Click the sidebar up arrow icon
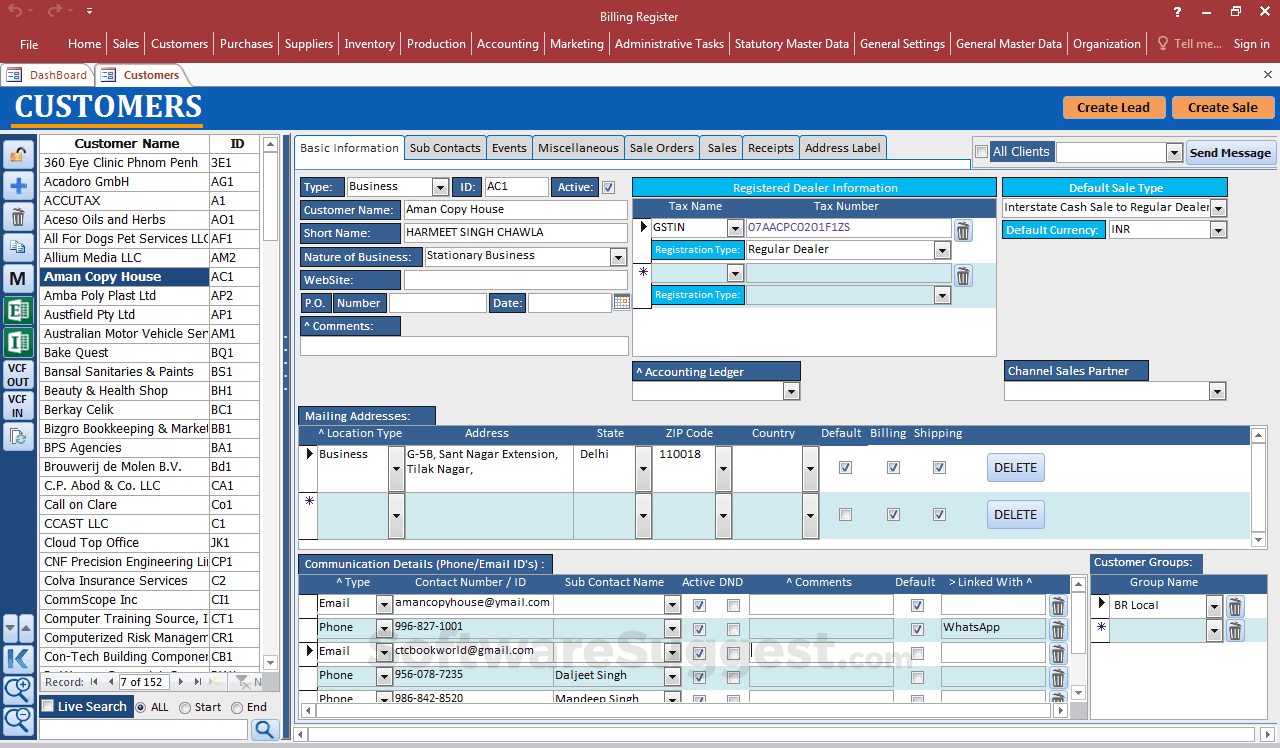Image resolution: width=1280 pixels, height=748 pixels. (26, 628)
